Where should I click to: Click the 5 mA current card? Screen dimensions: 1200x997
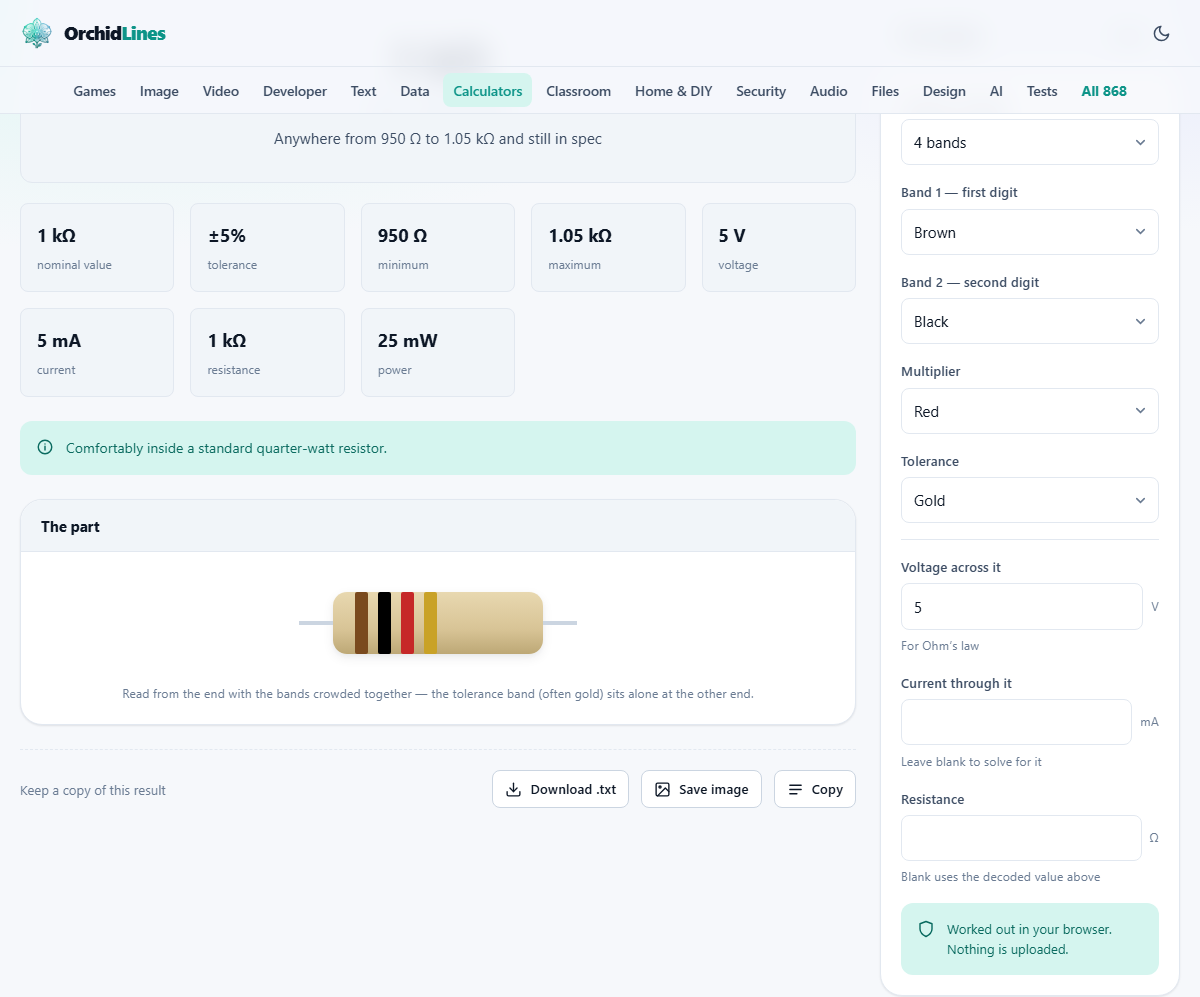click(97, 352)
